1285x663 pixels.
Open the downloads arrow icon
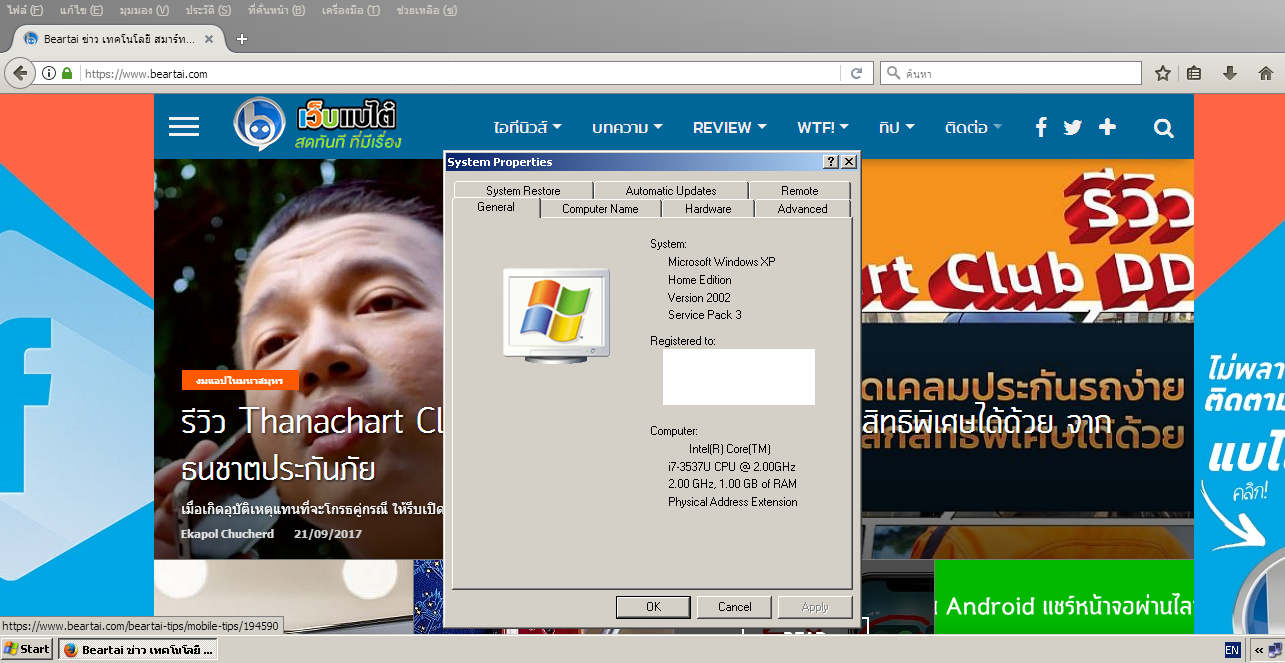[1230, 73]
